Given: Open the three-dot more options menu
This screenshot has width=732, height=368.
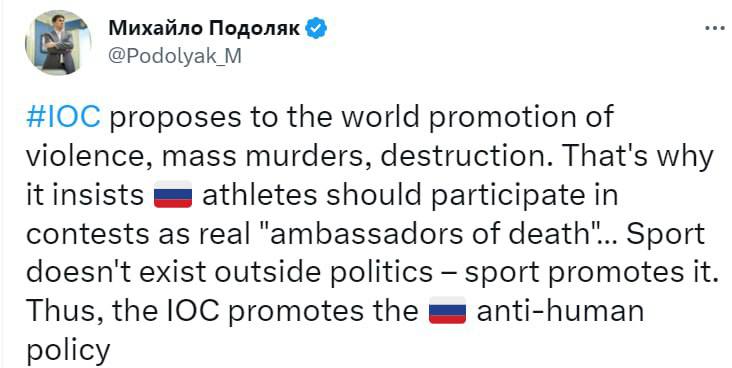Looking at the screenshot, I should [x=714, y=28].
